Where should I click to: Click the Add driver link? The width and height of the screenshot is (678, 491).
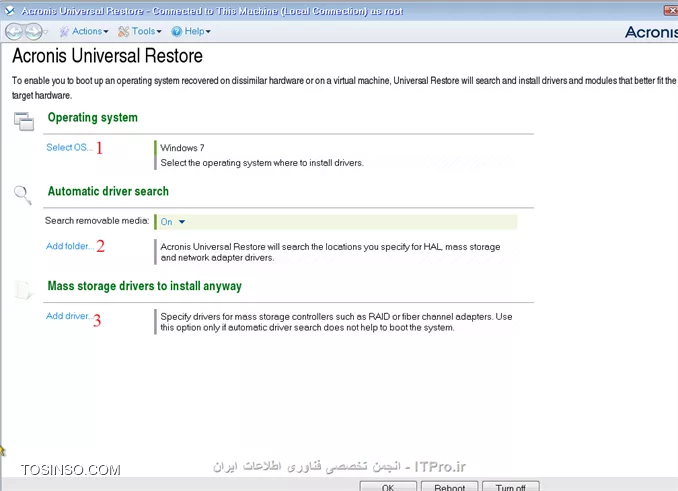(69, 316)
